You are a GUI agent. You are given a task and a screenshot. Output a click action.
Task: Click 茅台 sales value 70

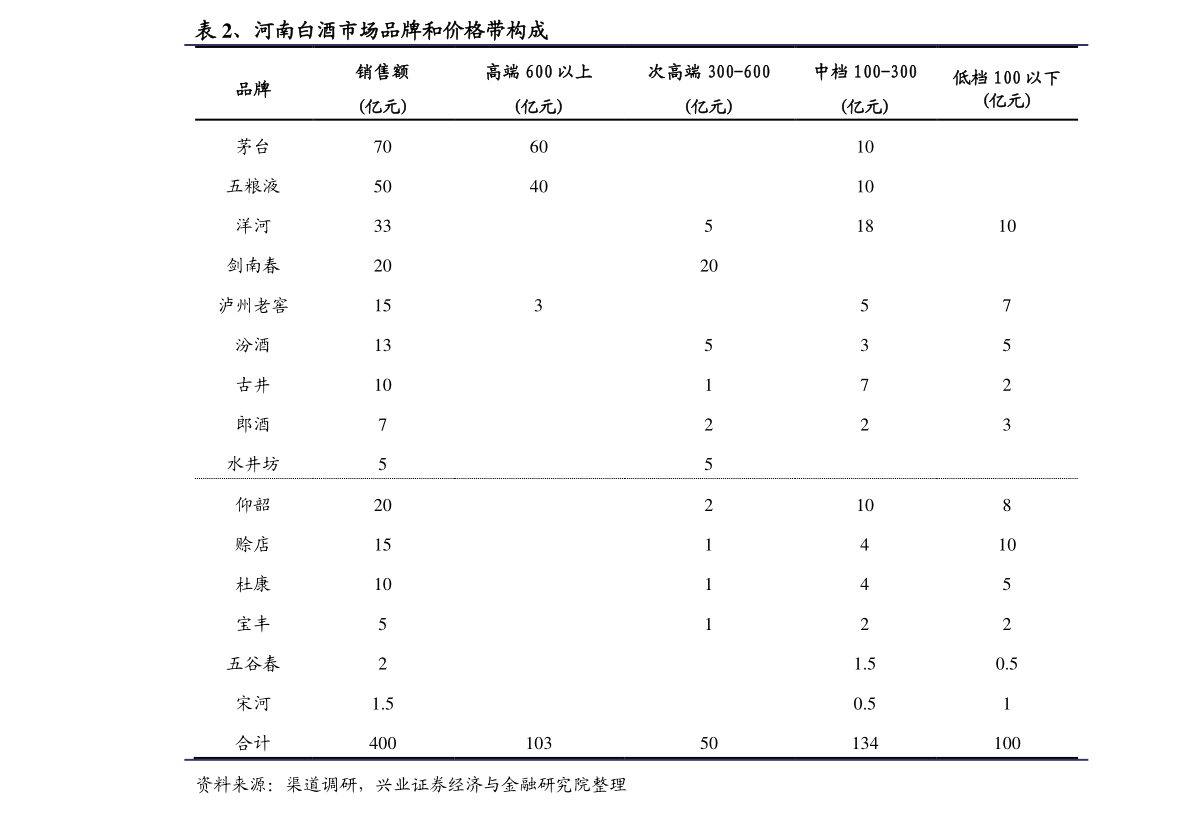pos(383,147)
